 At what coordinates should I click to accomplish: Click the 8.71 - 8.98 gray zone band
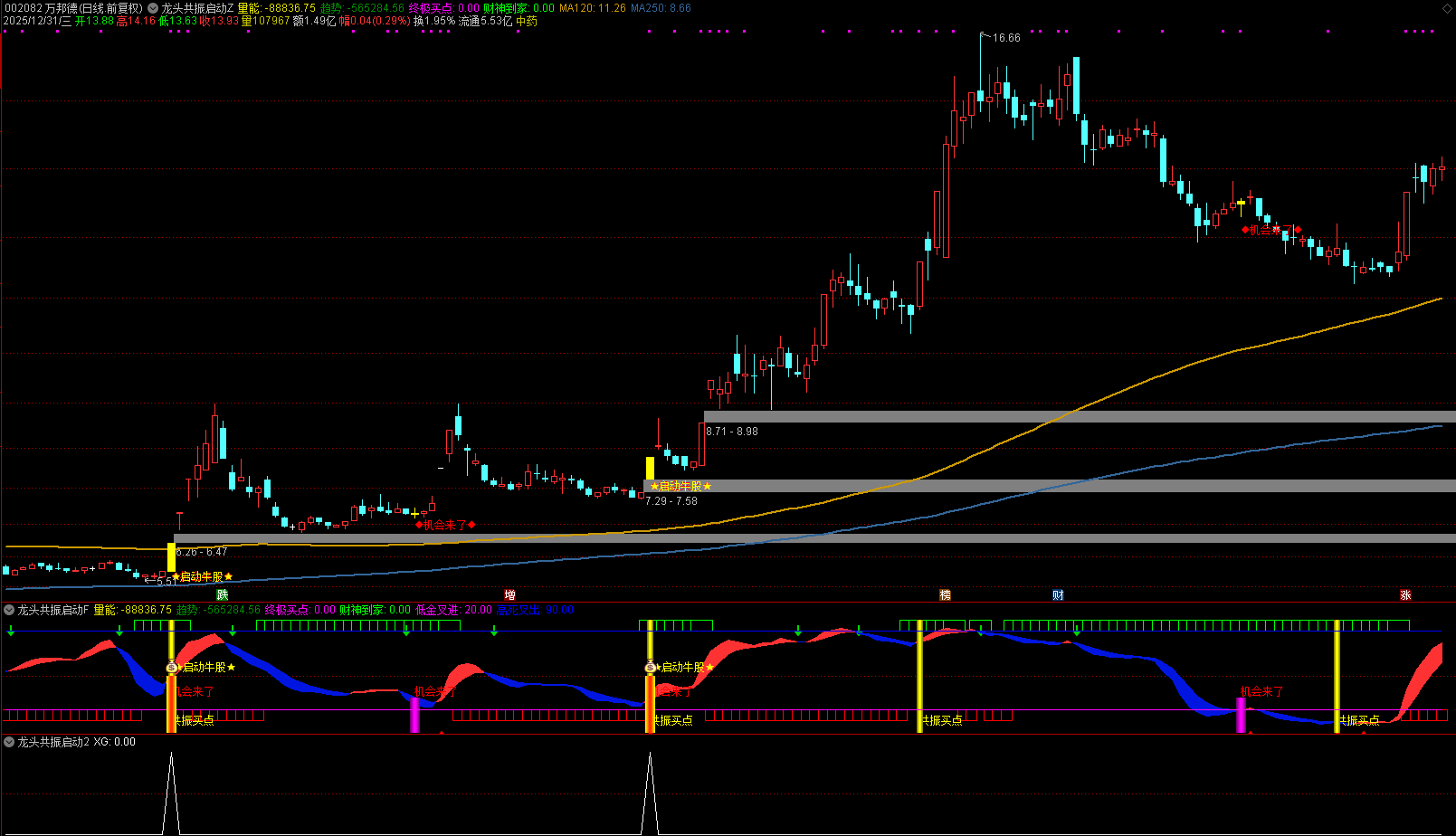[1077, 416]
